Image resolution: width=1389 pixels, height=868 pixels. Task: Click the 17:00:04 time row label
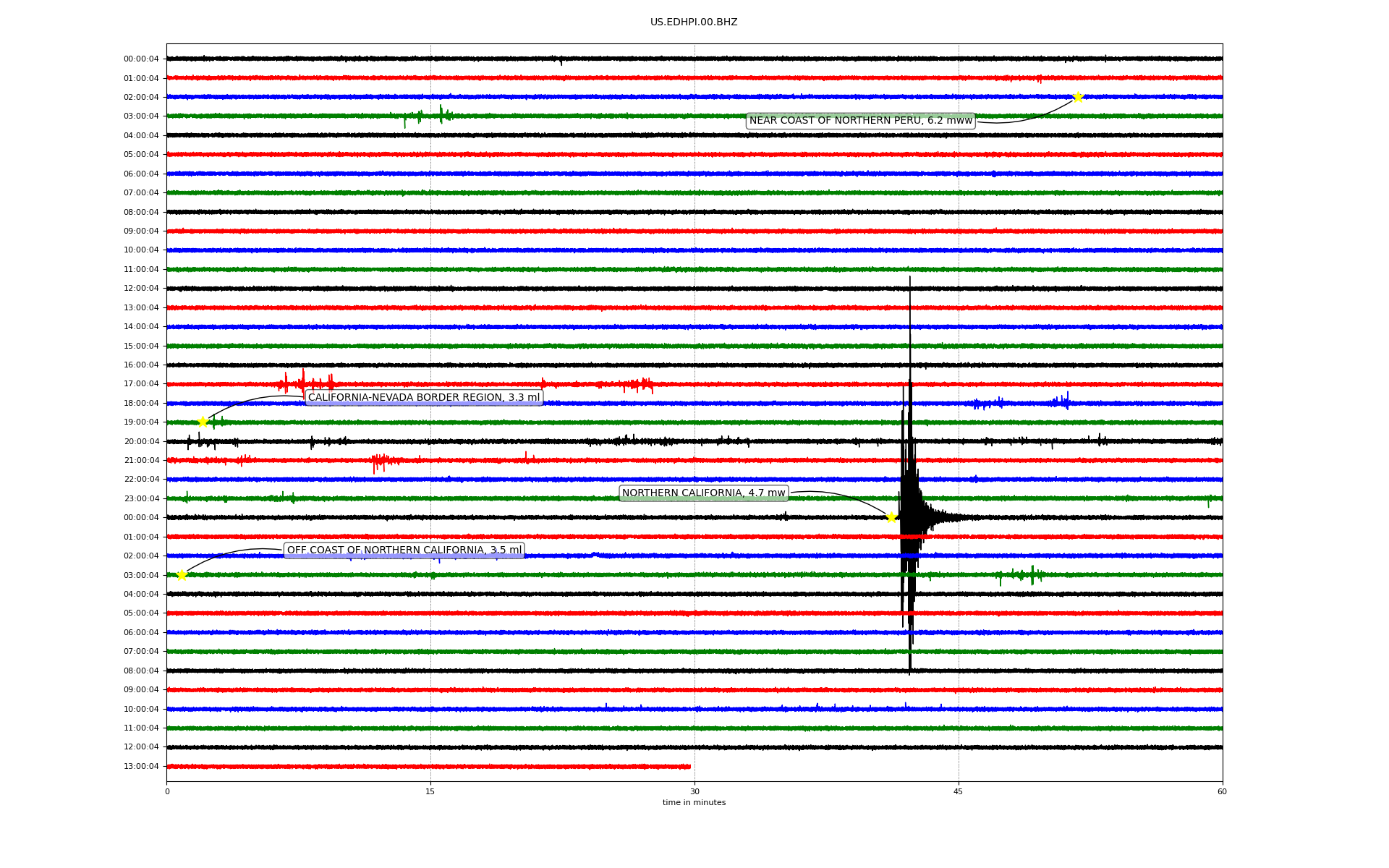pyautogui.click(x=141, y=384)
